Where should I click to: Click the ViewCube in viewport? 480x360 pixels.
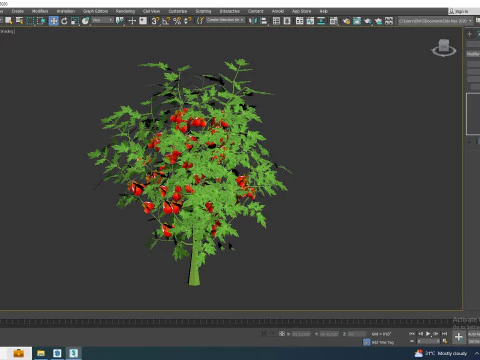tap(444, 48)
